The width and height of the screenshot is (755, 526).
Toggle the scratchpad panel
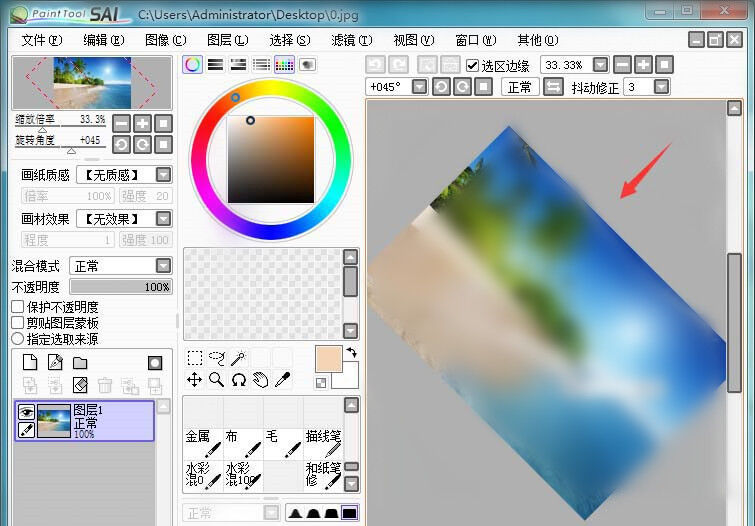(x=308, y=65)
